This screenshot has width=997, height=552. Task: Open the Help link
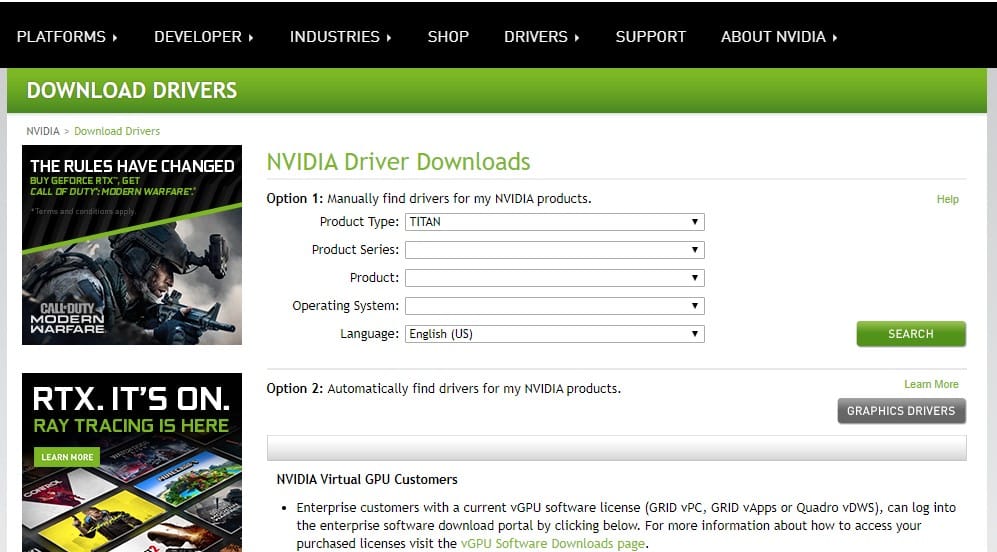click(x=947, y=199)
